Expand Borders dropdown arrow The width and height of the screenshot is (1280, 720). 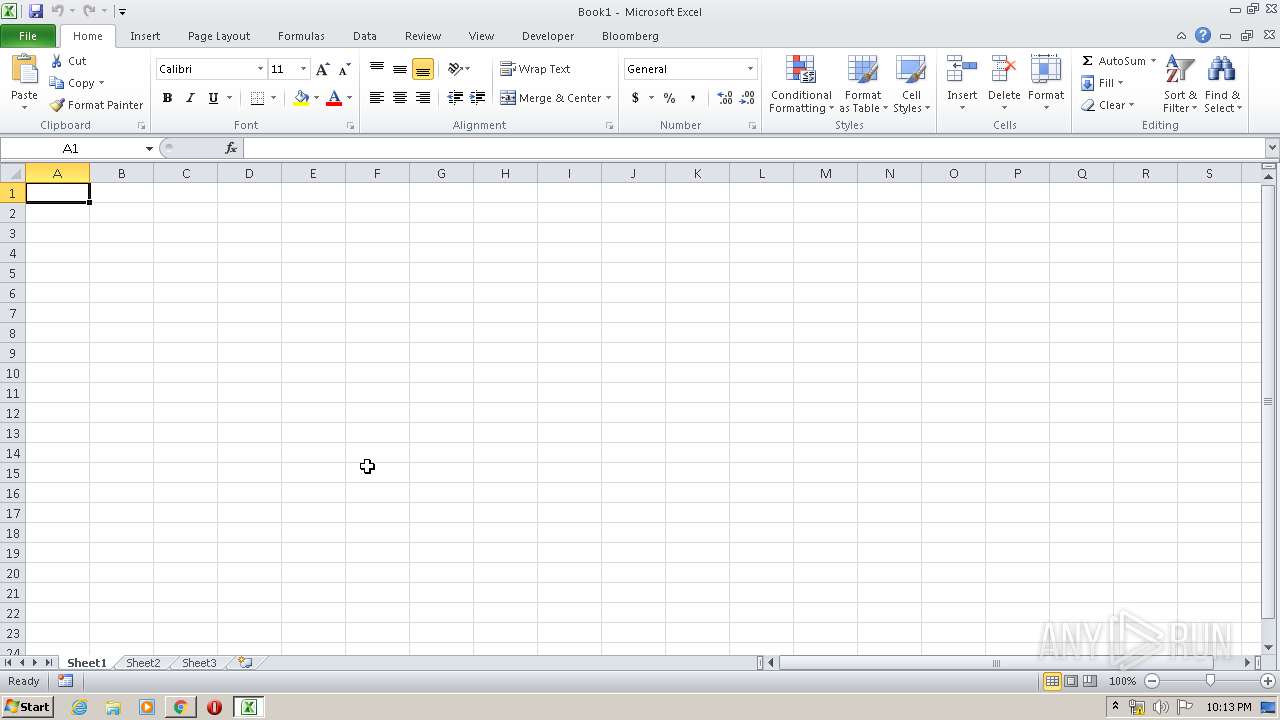tap(273, 98)
